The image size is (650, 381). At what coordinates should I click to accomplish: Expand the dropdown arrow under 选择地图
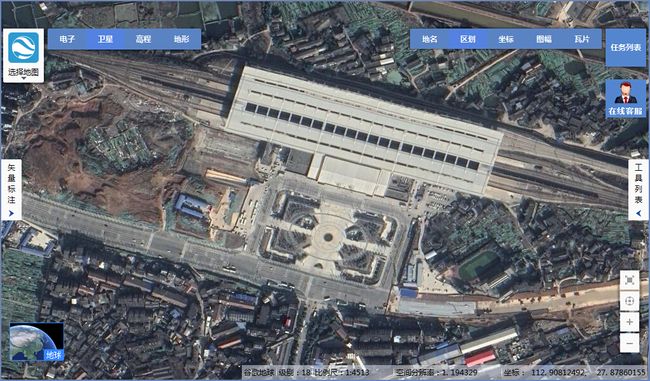(24, 79)
